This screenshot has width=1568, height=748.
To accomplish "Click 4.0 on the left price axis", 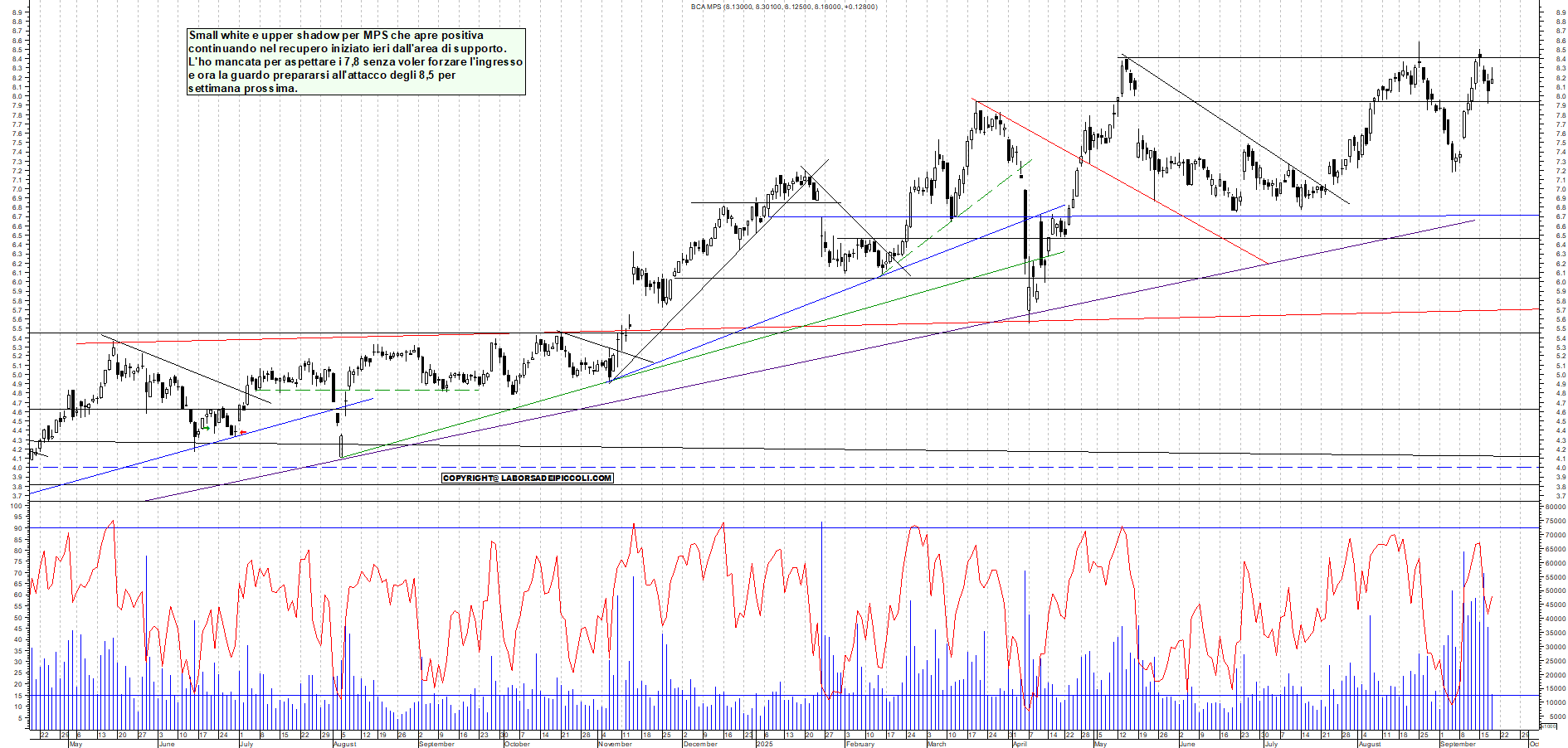I will coord(17,468).
